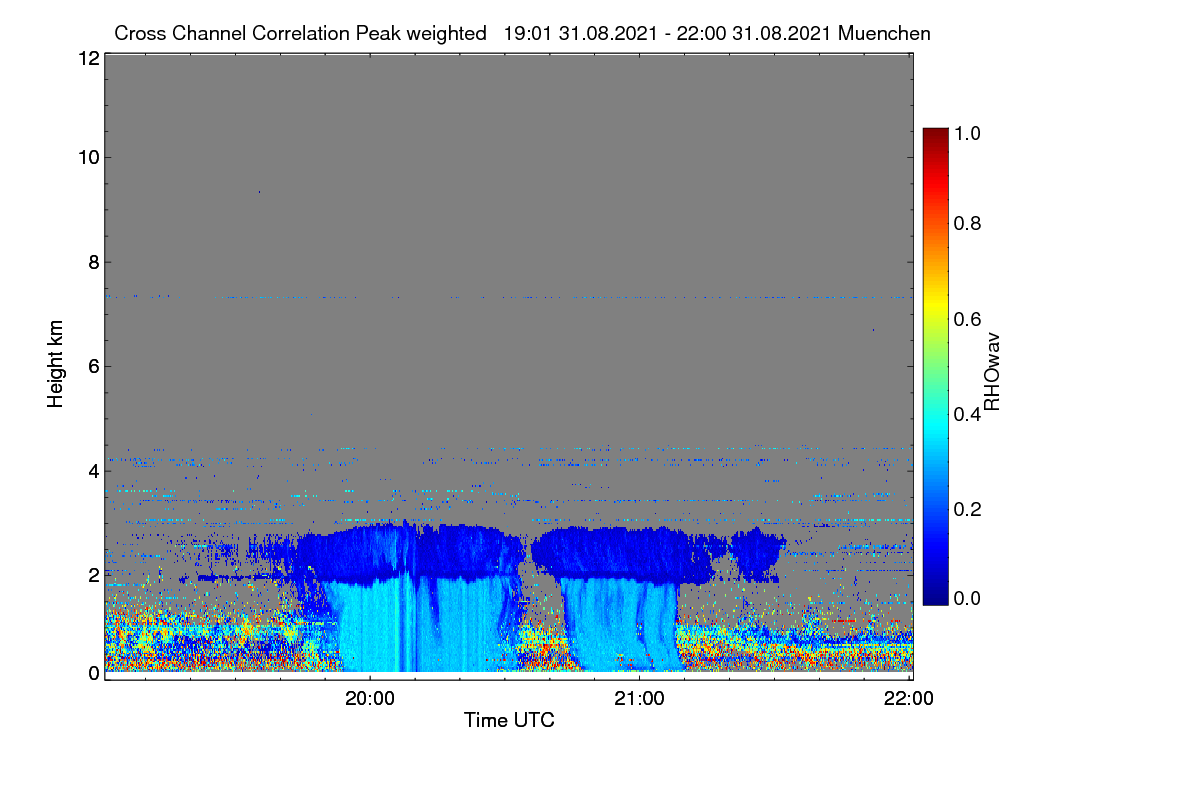Click the 'Muenchen' station name in title
Image resolution: width=1200 pixels, height=800 pixels.
tap(884, 33)
